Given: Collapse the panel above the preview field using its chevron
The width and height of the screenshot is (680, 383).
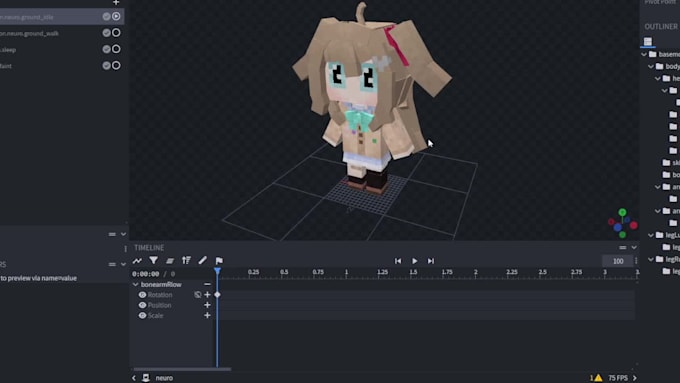Looking at the screenshot, I should [123, 264].
